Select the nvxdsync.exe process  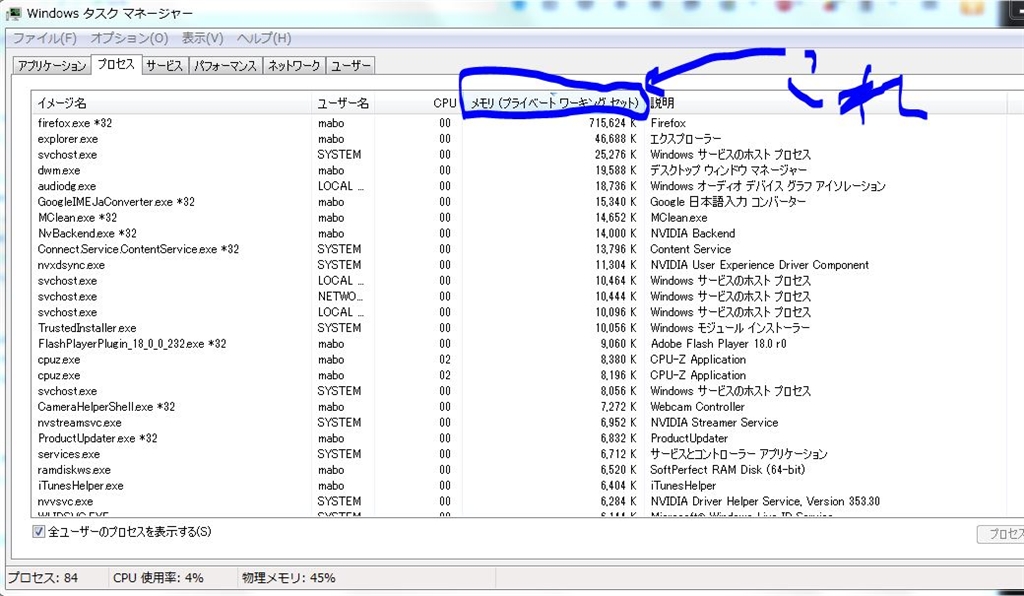pyautogui.click(x=519, y=265)
